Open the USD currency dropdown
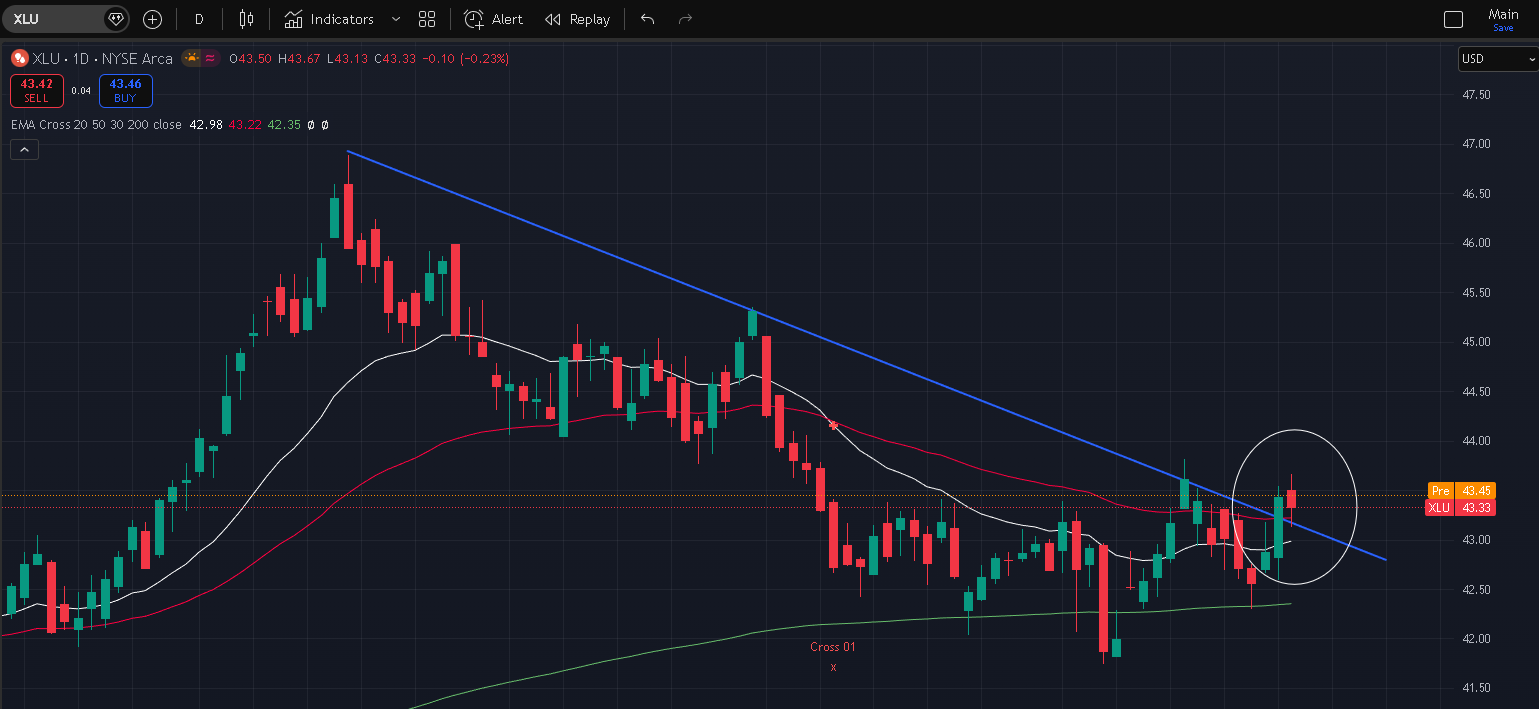 point(1496,59)
